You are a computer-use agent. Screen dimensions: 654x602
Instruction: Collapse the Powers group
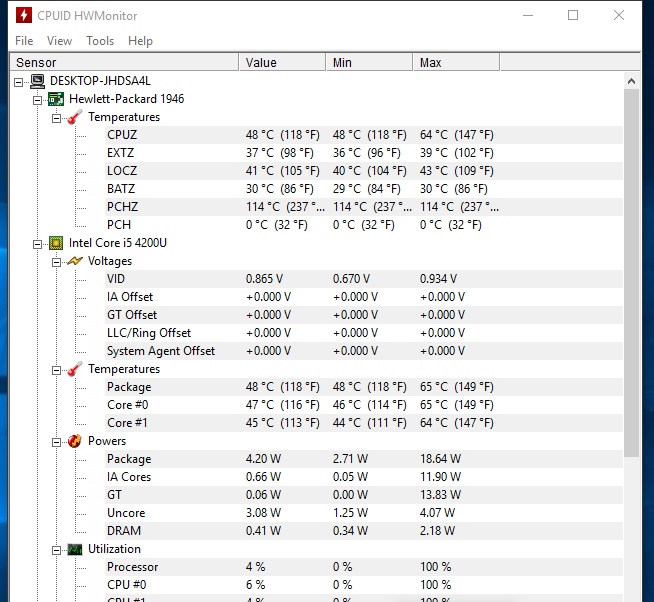pos(56,442)
